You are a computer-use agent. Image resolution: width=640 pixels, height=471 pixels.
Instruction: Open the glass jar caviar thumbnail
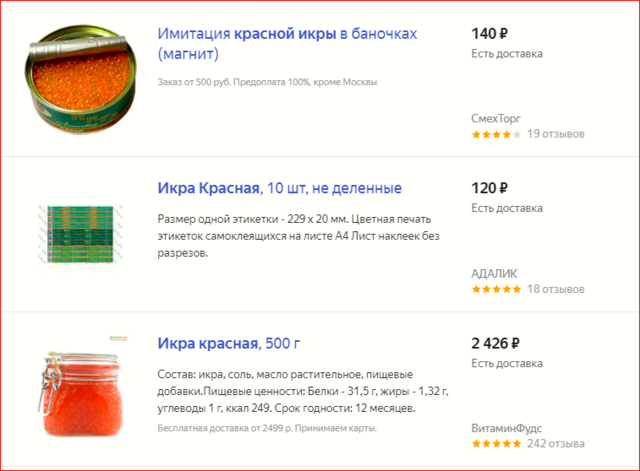point(83,390)
